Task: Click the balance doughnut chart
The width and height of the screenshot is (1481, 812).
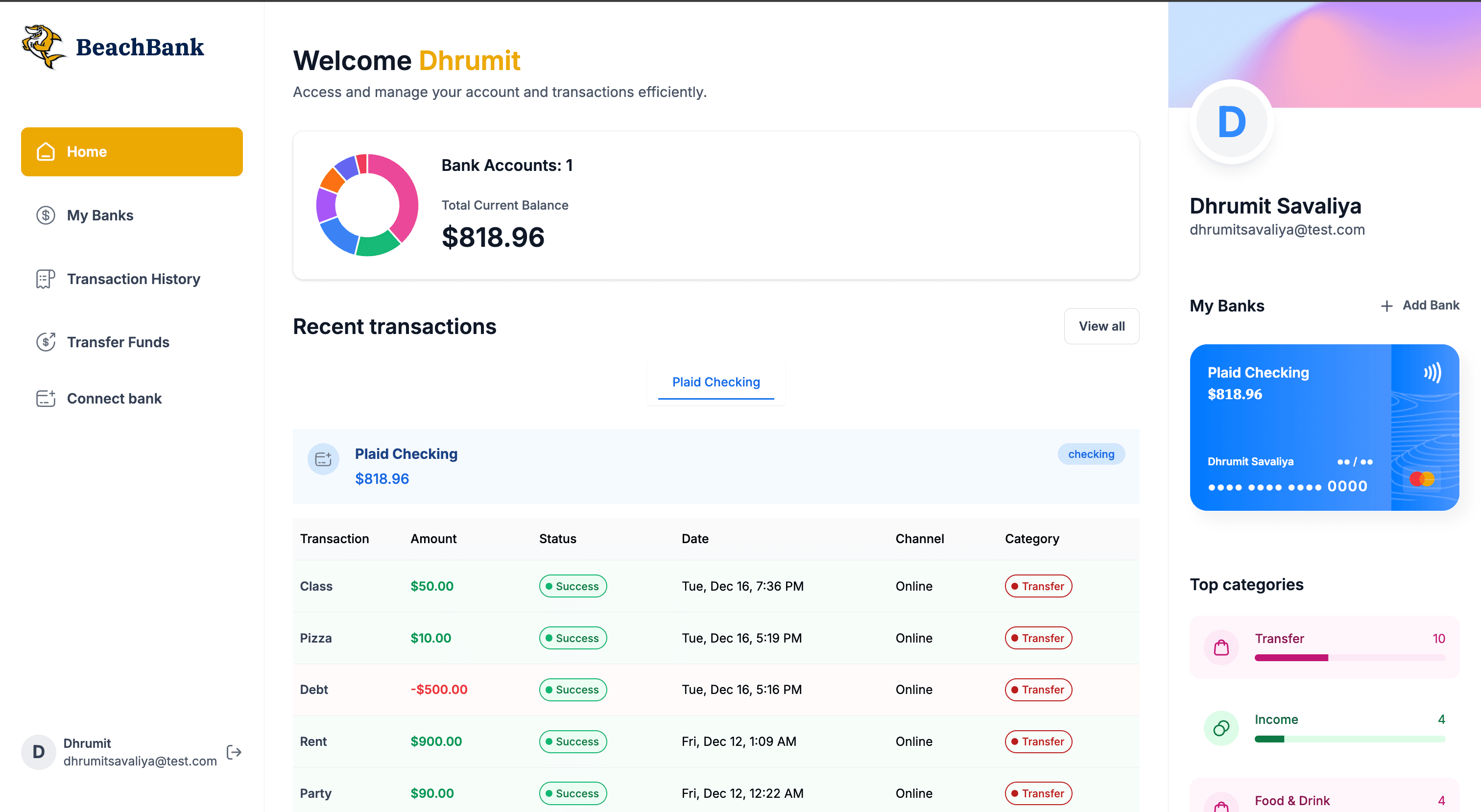Action: [367, 205]
